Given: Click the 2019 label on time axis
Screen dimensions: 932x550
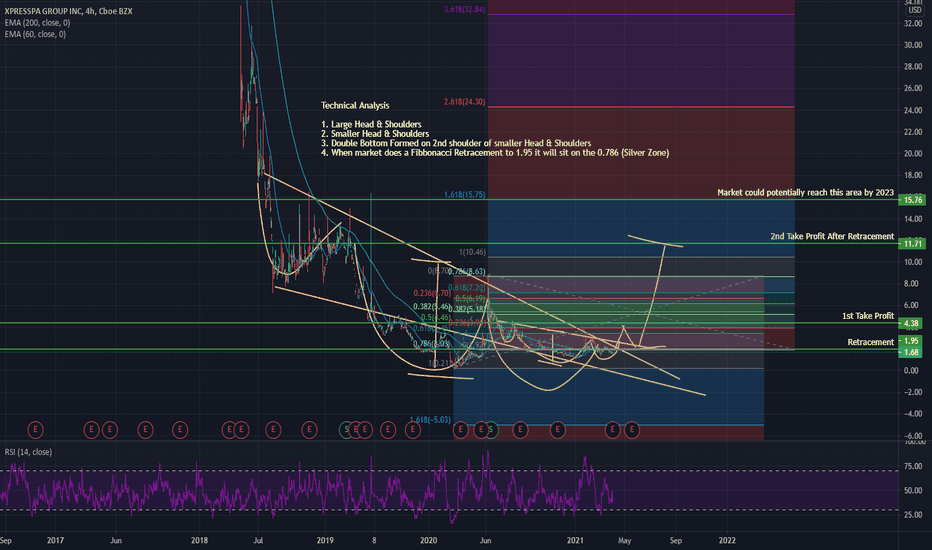Looking at the screenshot, I should click(325, 540).
